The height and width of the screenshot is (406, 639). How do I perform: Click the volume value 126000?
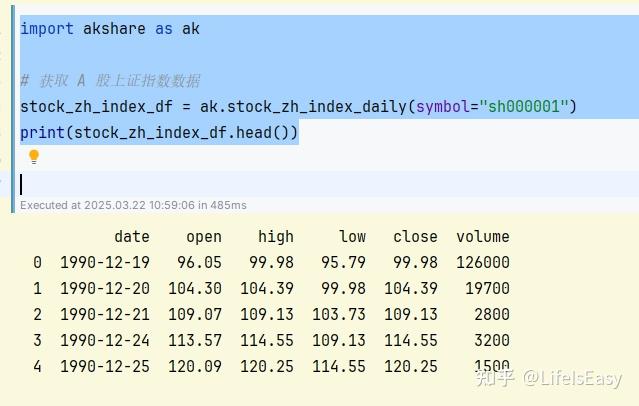click(483, 263)
